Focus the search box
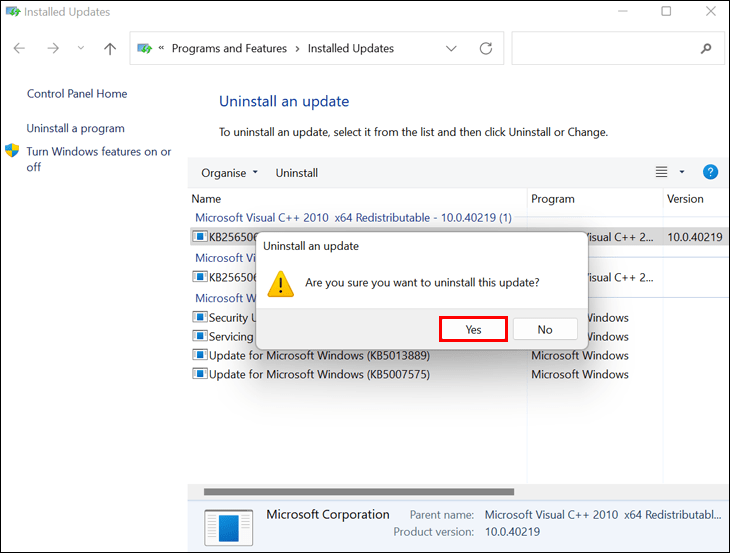 618,48
